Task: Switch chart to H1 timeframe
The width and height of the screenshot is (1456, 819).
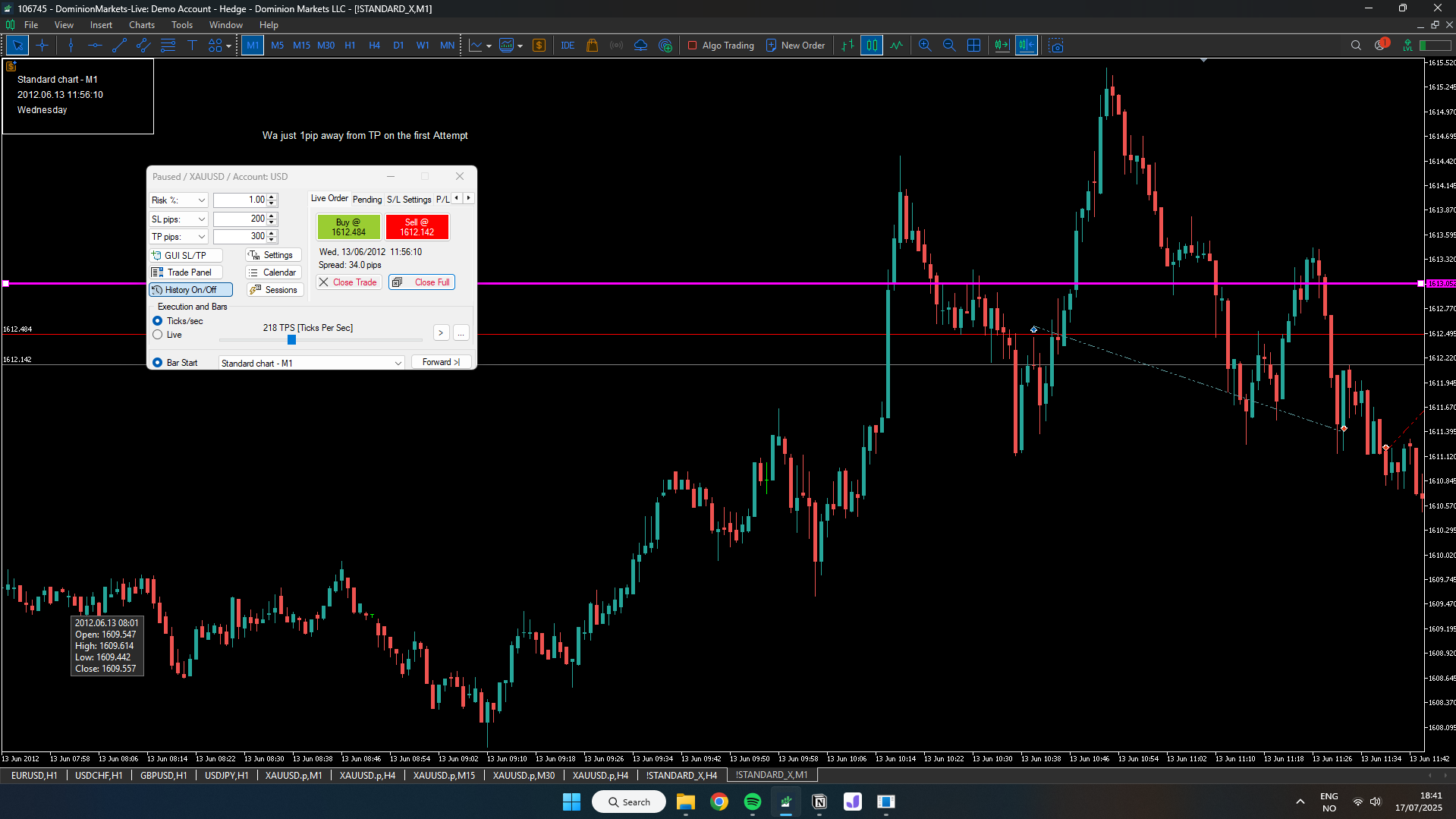Action: [350, 46]
